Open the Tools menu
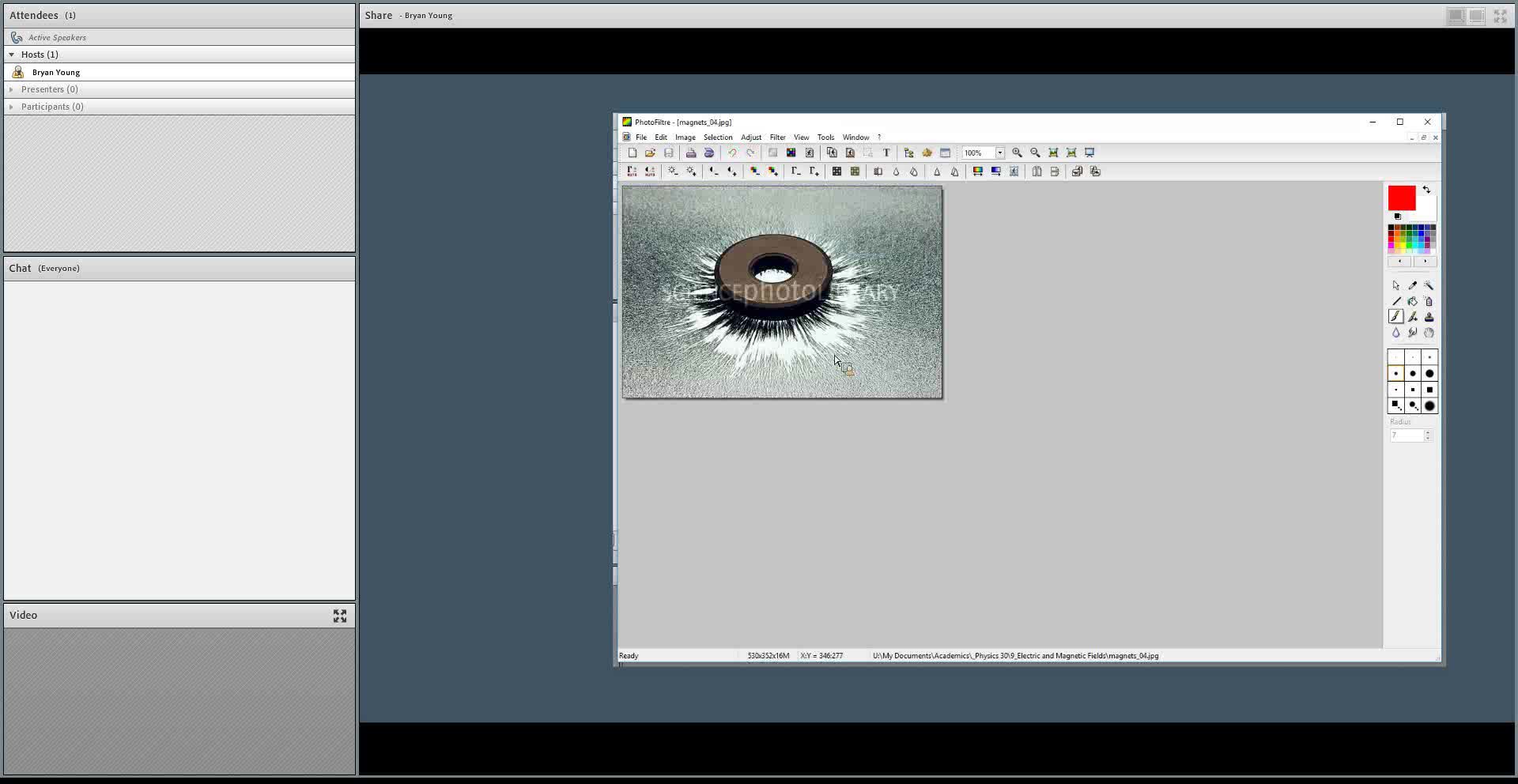Viewport: 1518px width, 784px height. click(x=825, y=138)
